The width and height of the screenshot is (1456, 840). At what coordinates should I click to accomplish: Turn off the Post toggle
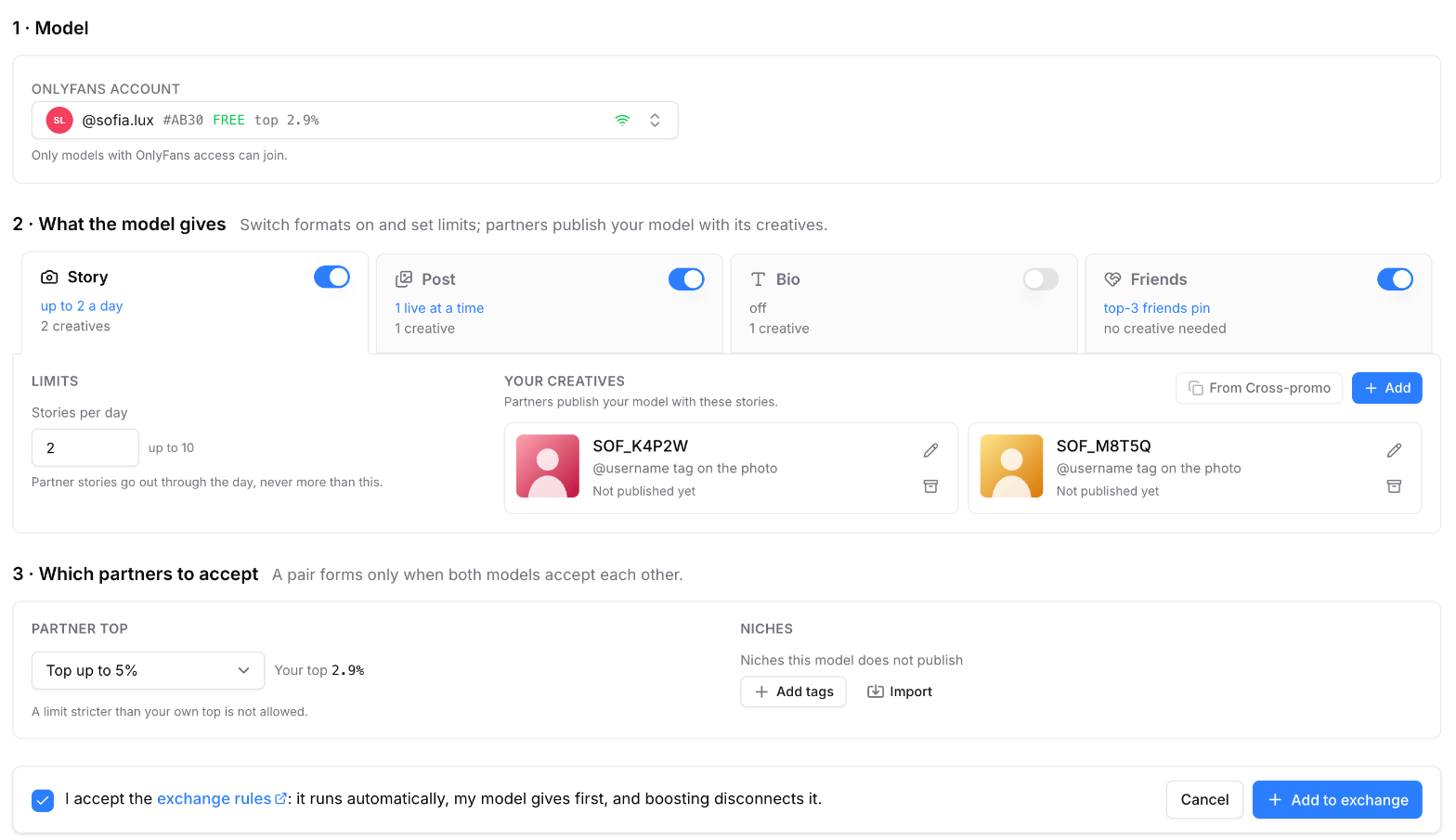[686, 279]
